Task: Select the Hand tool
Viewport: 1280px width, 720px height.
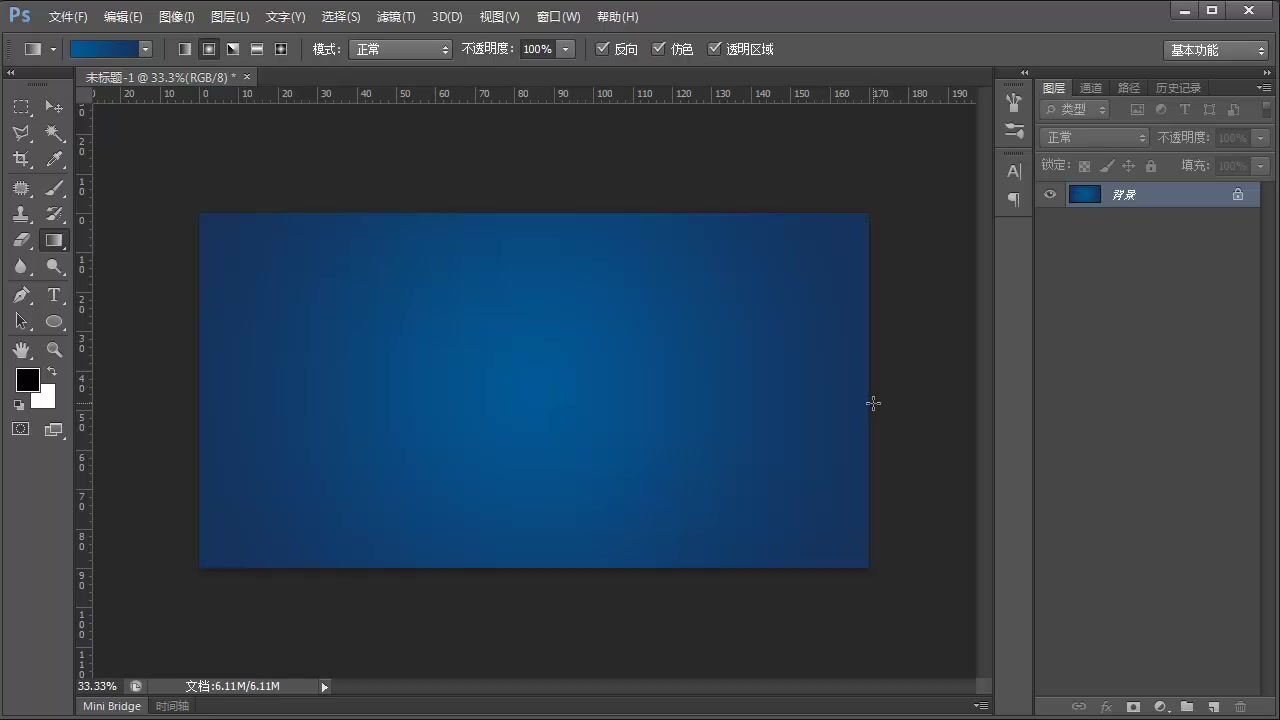Action: 21,350
